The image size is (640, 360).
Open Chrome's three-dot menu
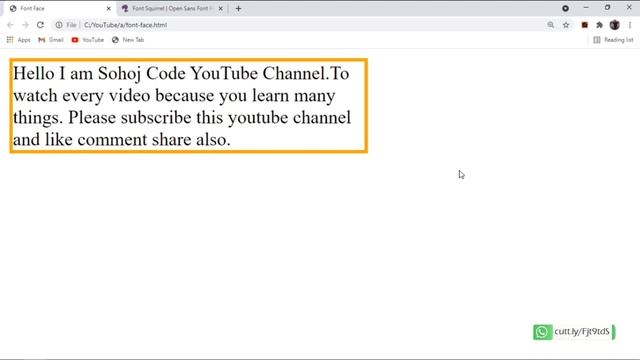(630, 25)
